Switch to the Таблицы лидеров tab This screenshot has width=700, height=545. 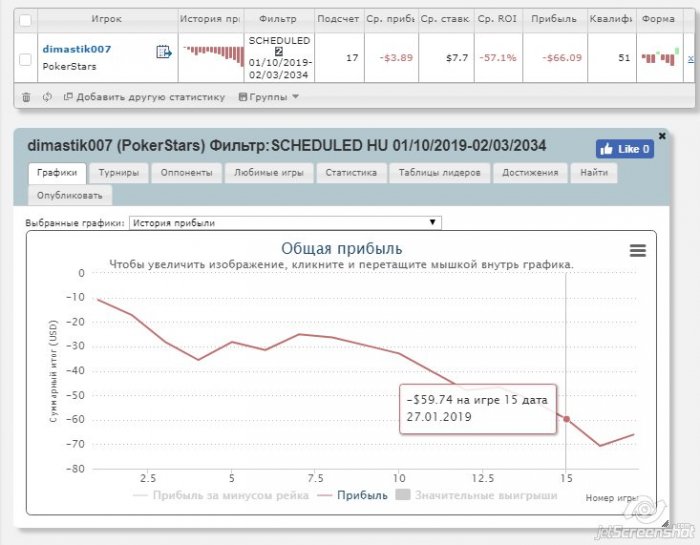click(x=440, y=173)
